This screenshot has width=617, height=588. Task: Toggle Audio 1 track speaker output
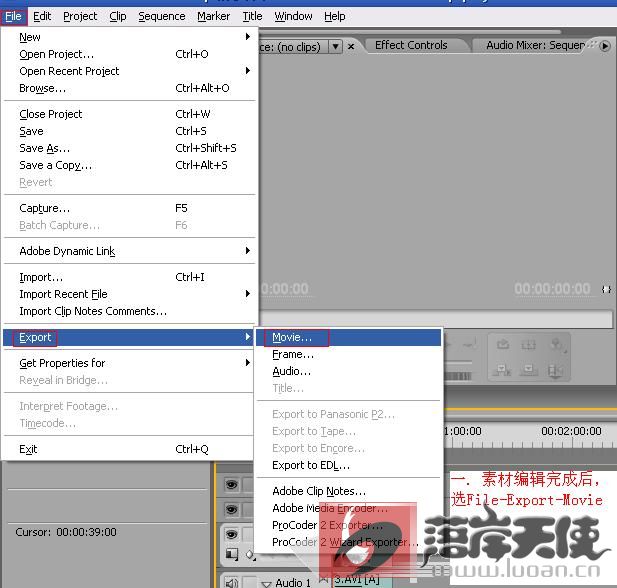(x=231, y=583)
